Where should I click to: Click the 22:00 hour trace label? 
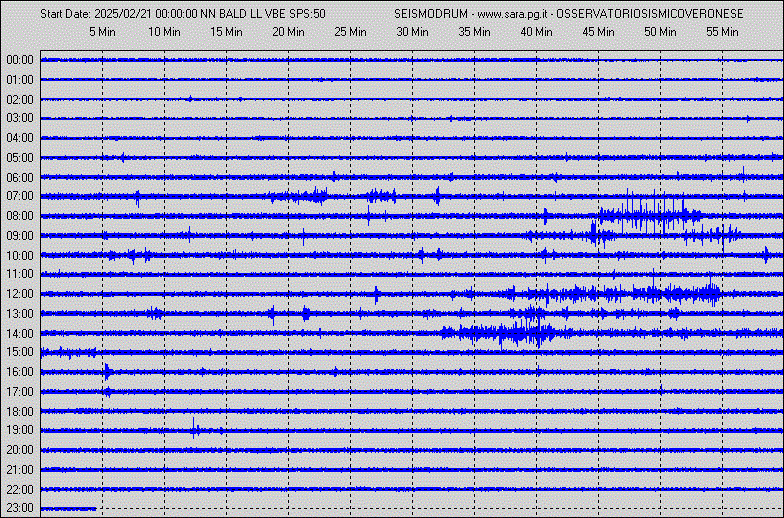click(20, 490)
